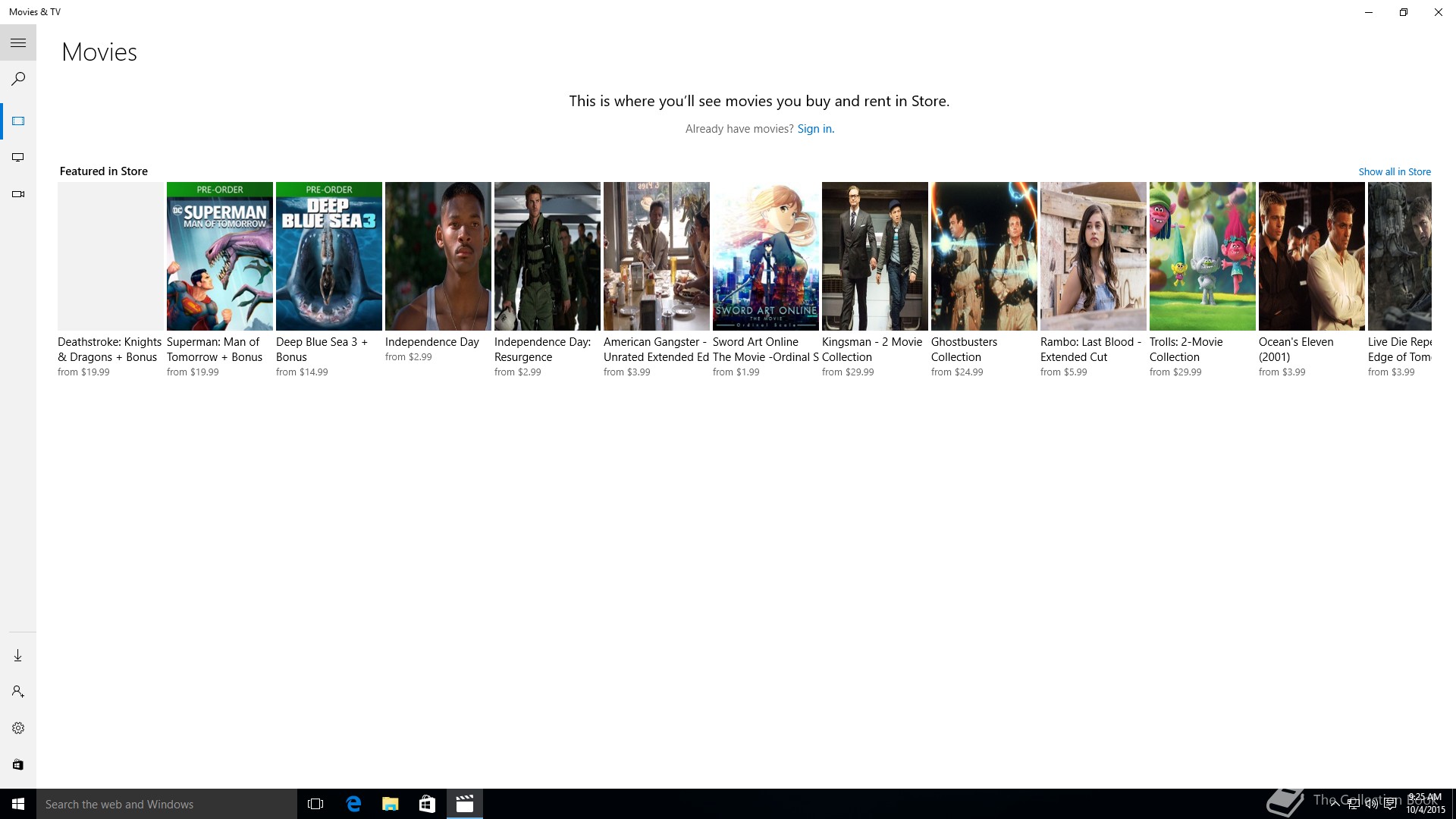
Task: Open Action Center notifications icon
Action: [1390, 805]
